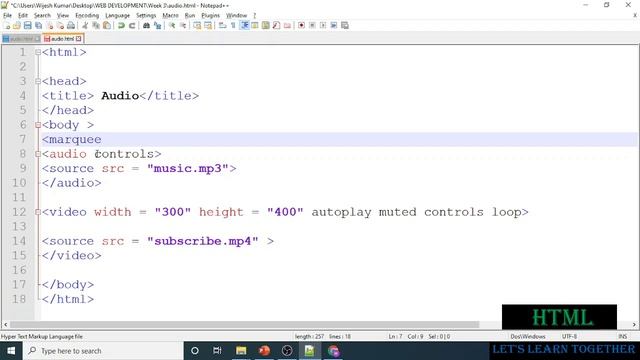Toggle INS mode in status bar
The width and height of the screenshot is (640, 360).
click(x=622, y=336)
